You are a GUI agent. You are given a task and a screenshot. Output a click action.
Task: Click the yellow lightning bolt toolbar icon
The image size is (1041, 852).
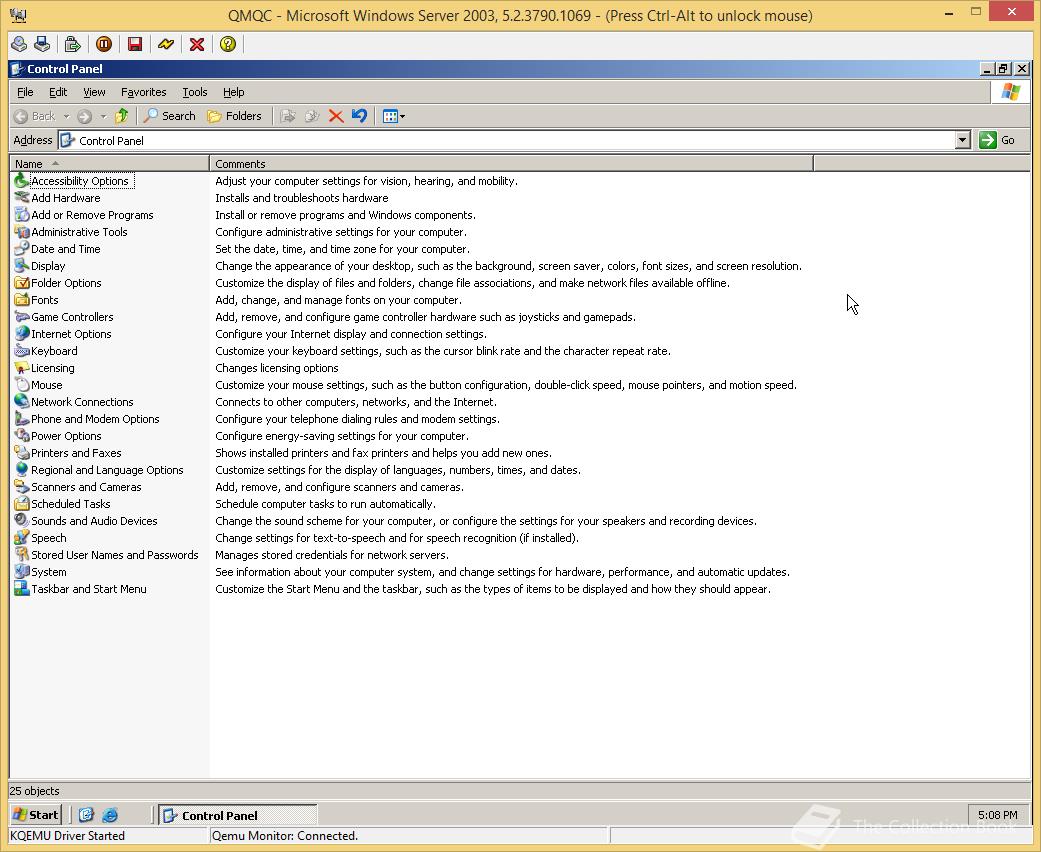tap(166, 44)
